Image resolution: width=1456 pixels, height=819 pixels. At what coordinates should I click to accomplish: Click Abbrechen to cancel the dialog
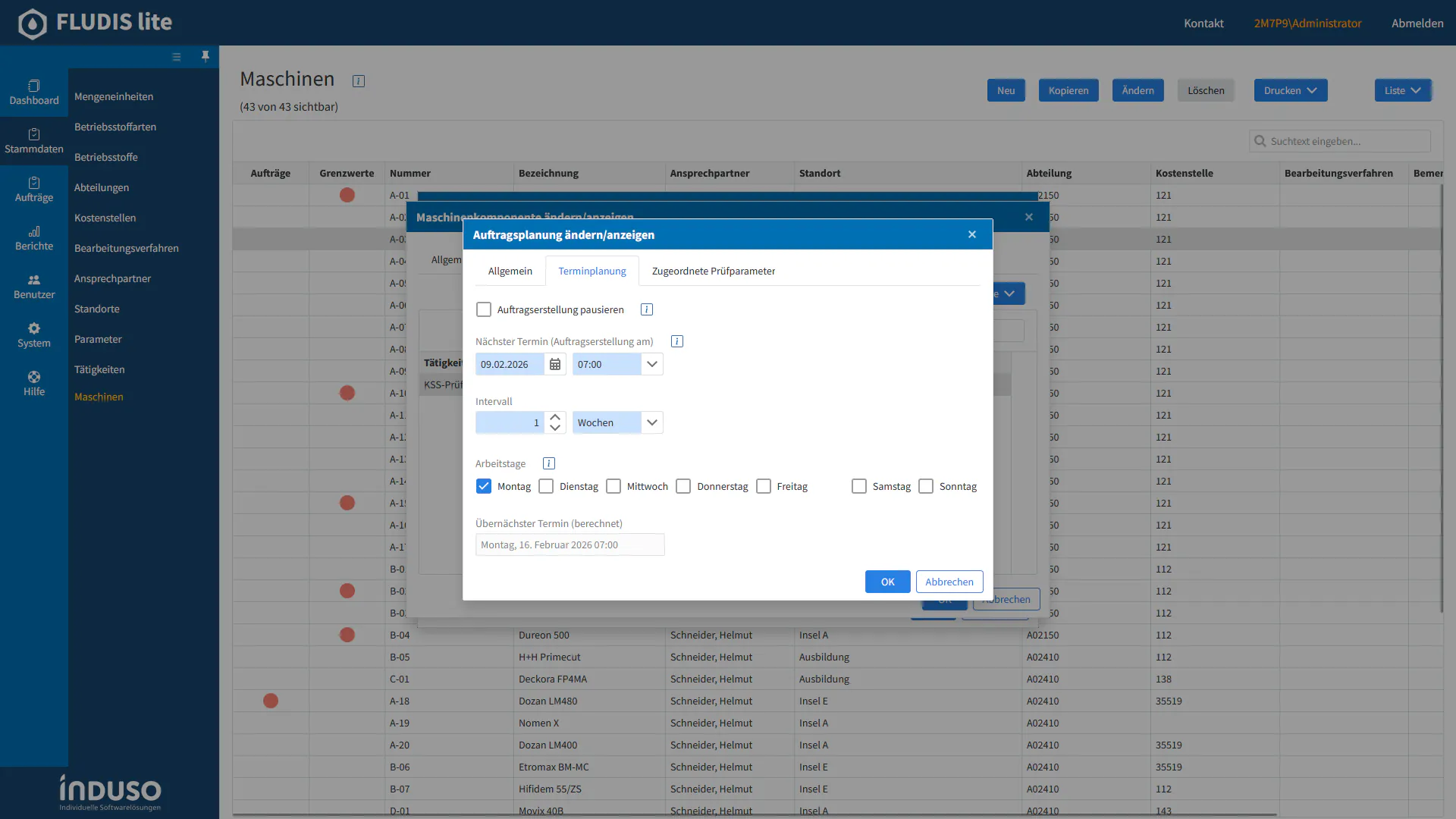point(949,582)
